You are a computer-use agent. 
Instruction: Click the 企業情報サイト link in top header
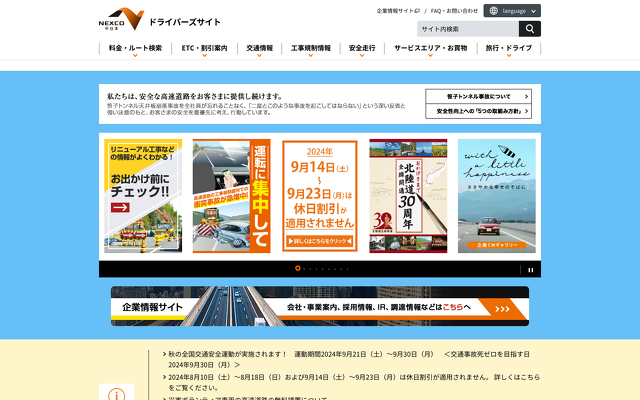click(398, 11)
